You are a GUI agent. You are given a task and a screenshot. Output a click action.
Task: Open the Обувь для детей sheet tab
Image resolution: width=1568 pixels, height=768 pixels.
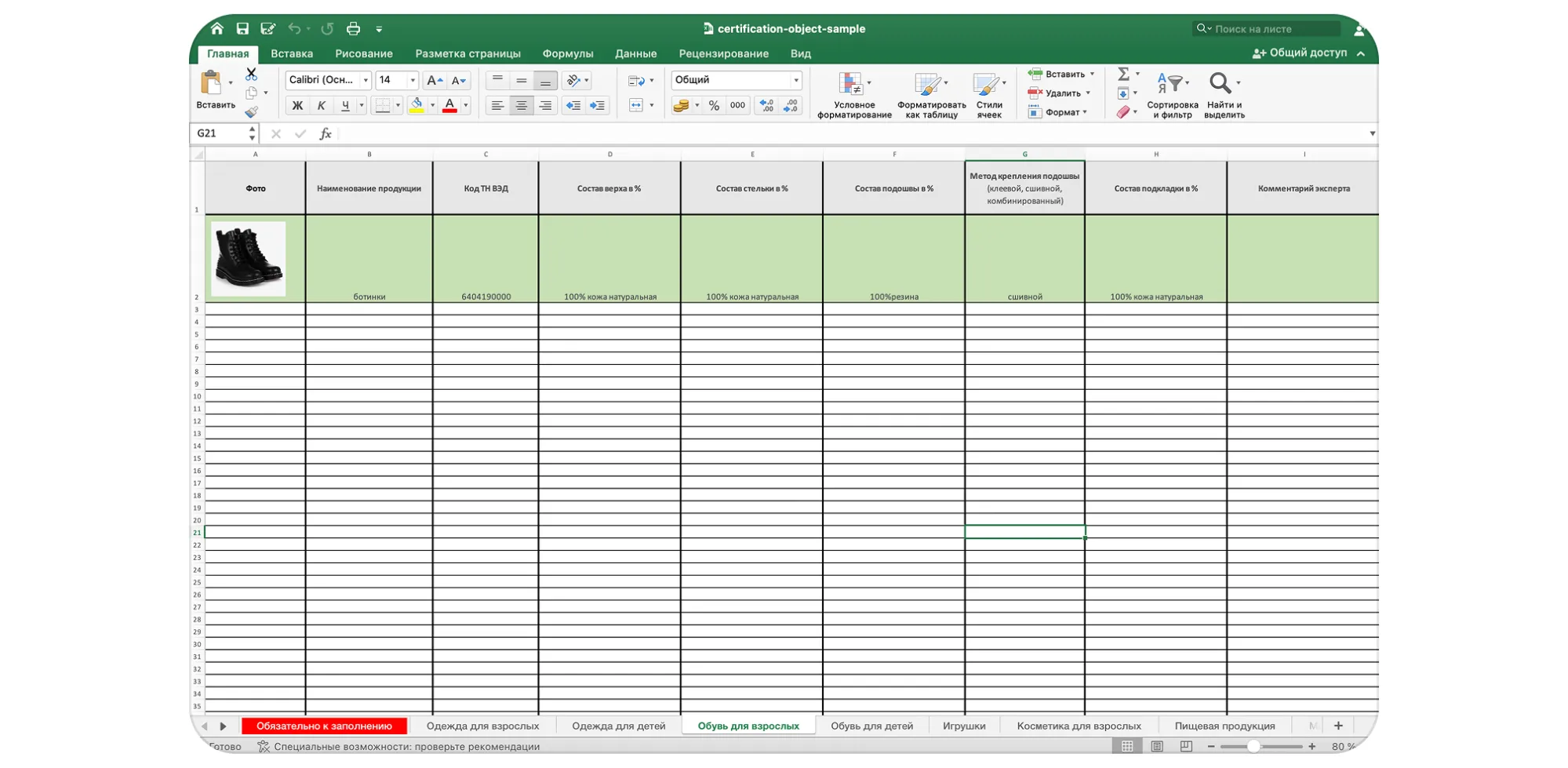[x=871, y=726]
